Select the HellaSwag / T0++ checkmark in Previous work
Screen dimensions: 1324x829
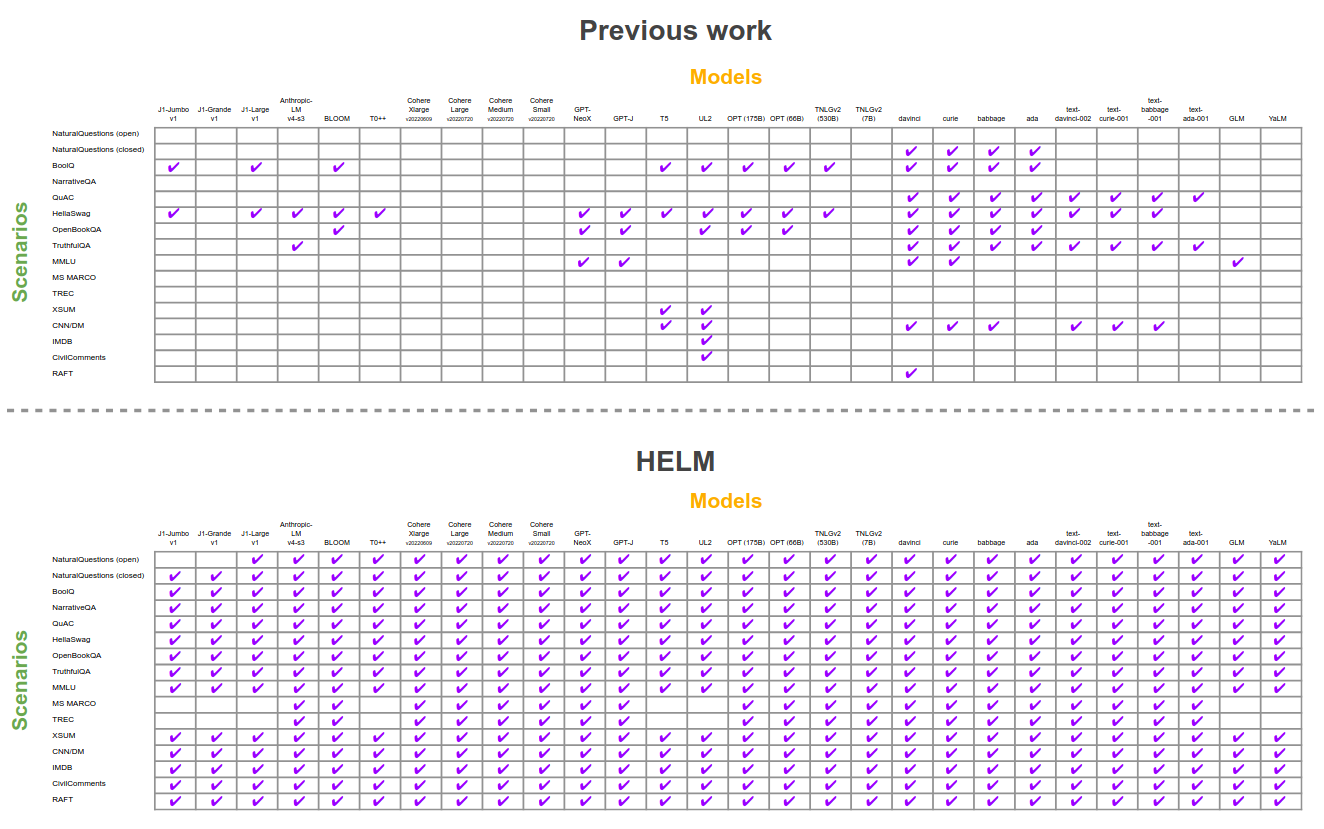379,214
